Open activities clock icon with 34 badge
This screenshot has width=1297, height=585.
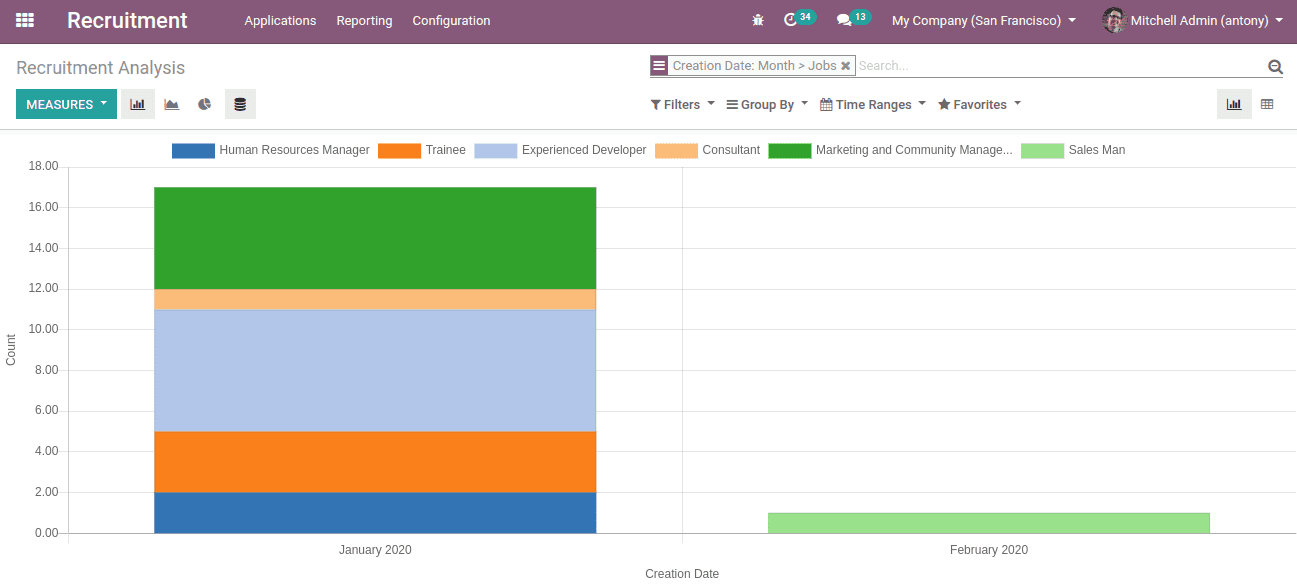click(x=799, y=19)
